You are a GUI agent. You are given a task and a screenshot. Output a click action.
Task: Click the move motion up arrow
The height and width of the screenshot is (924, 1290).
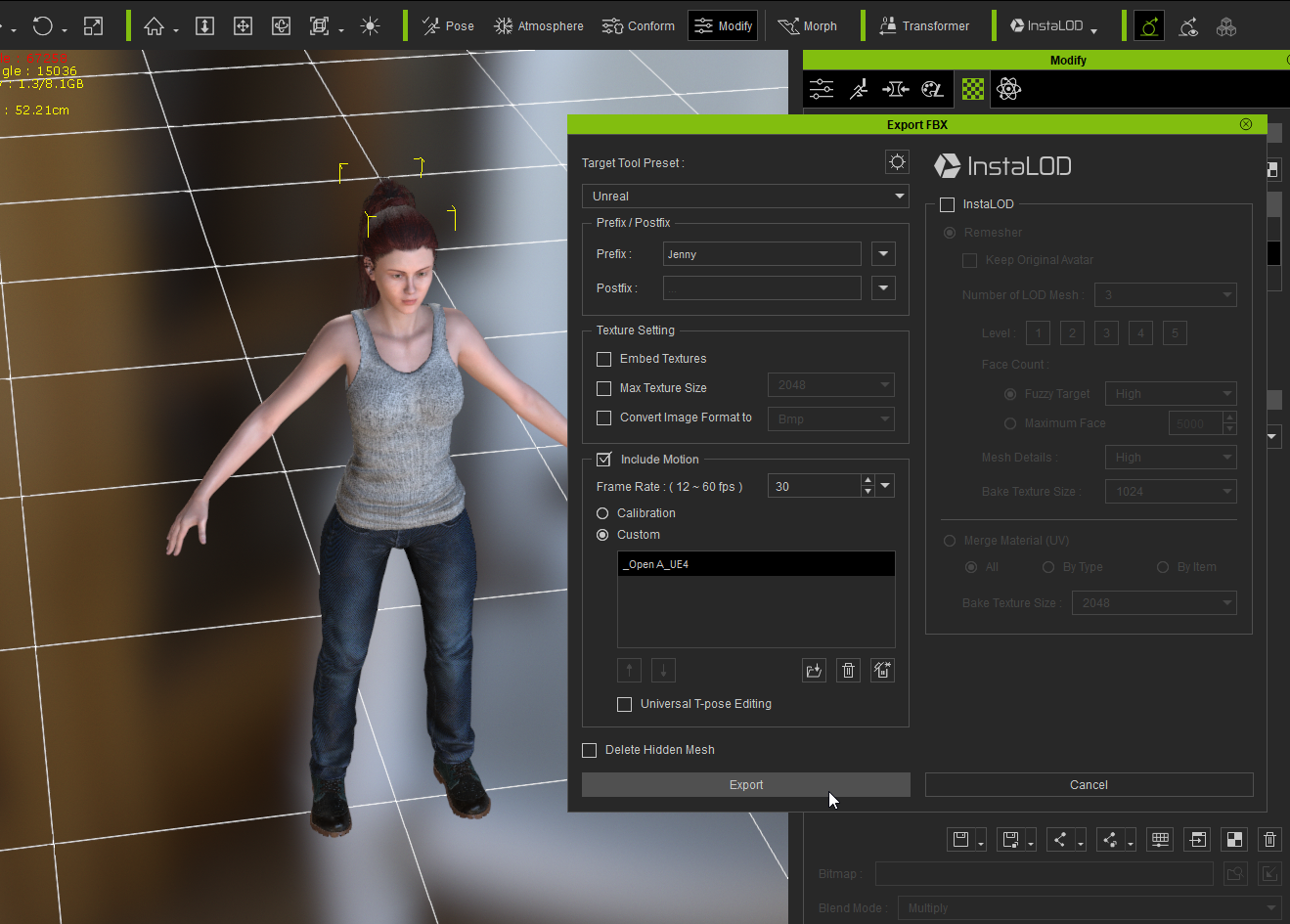[630, 671]
